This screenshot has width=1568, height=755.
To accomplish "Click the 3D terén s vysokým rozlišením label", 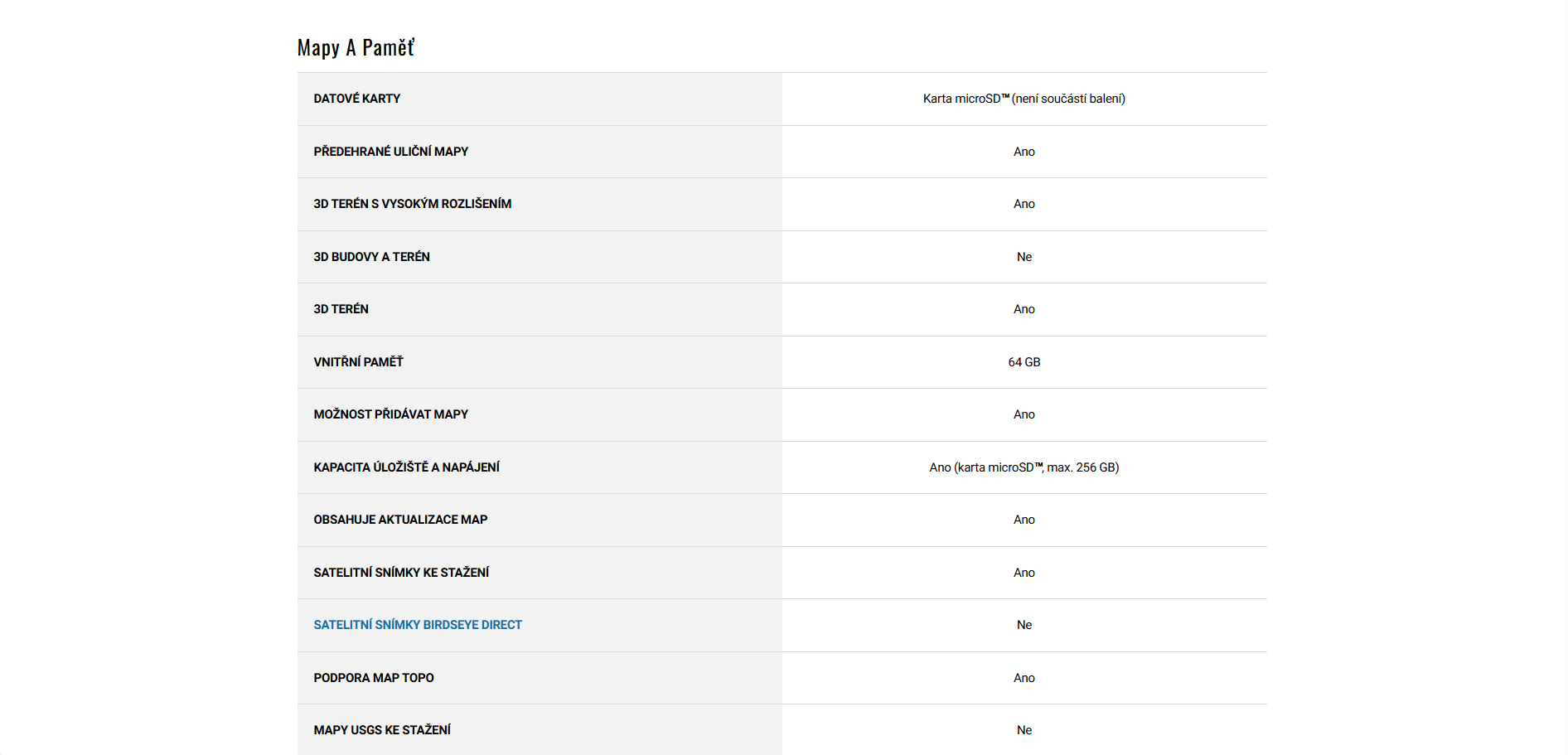I will pyautogui.click(x=412, y=204).
